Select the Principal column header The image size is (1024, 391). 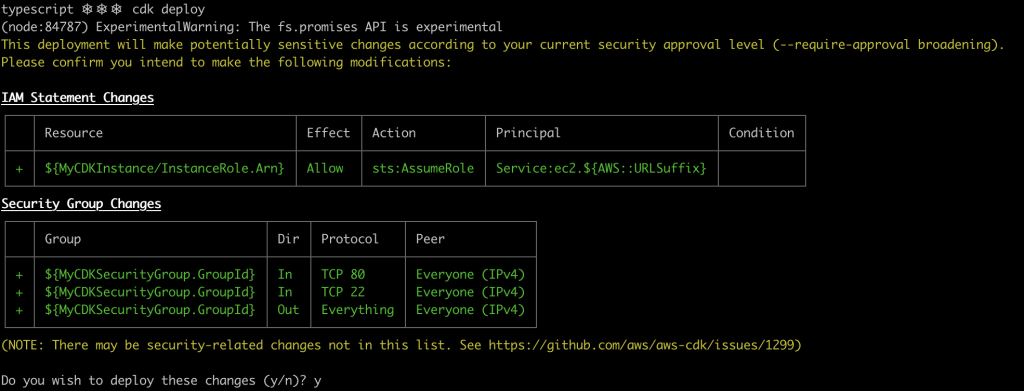click(528, 133)
